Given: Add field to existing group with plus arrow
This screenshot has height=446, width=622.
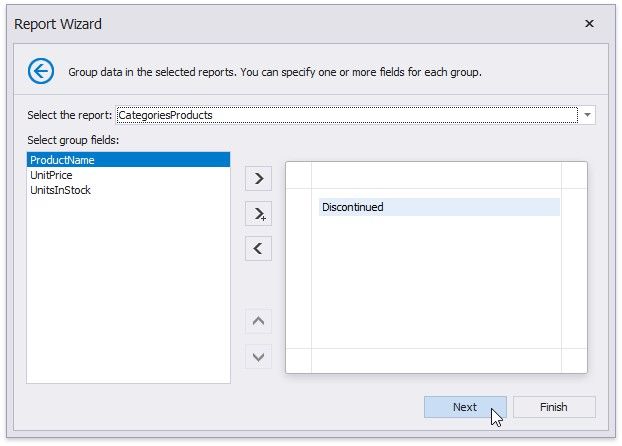Looking at the screenshot, I should 258,214.
